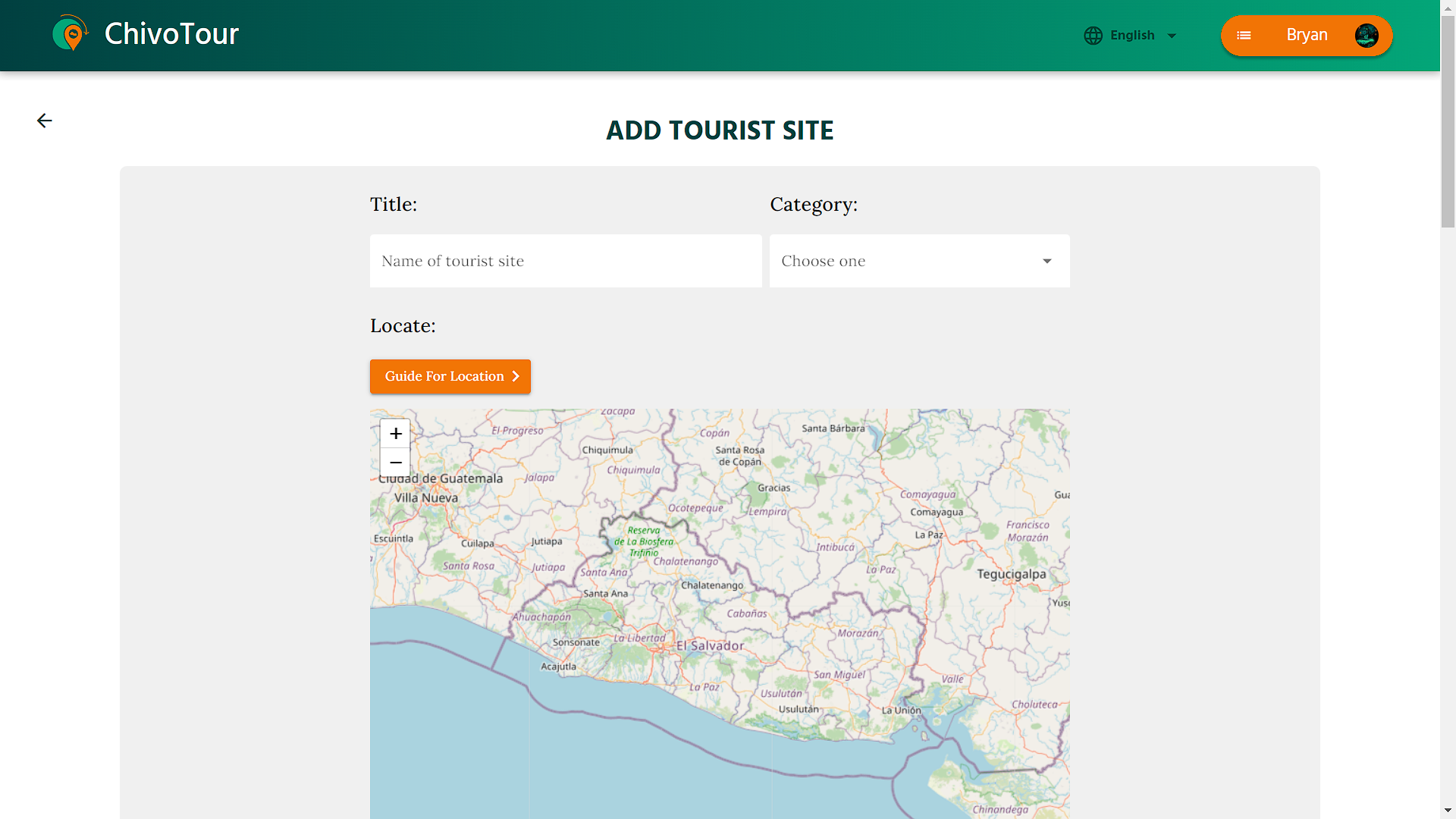The image size is (1456, 819).
Task: Click the English language text
Action: (1132, 36)
